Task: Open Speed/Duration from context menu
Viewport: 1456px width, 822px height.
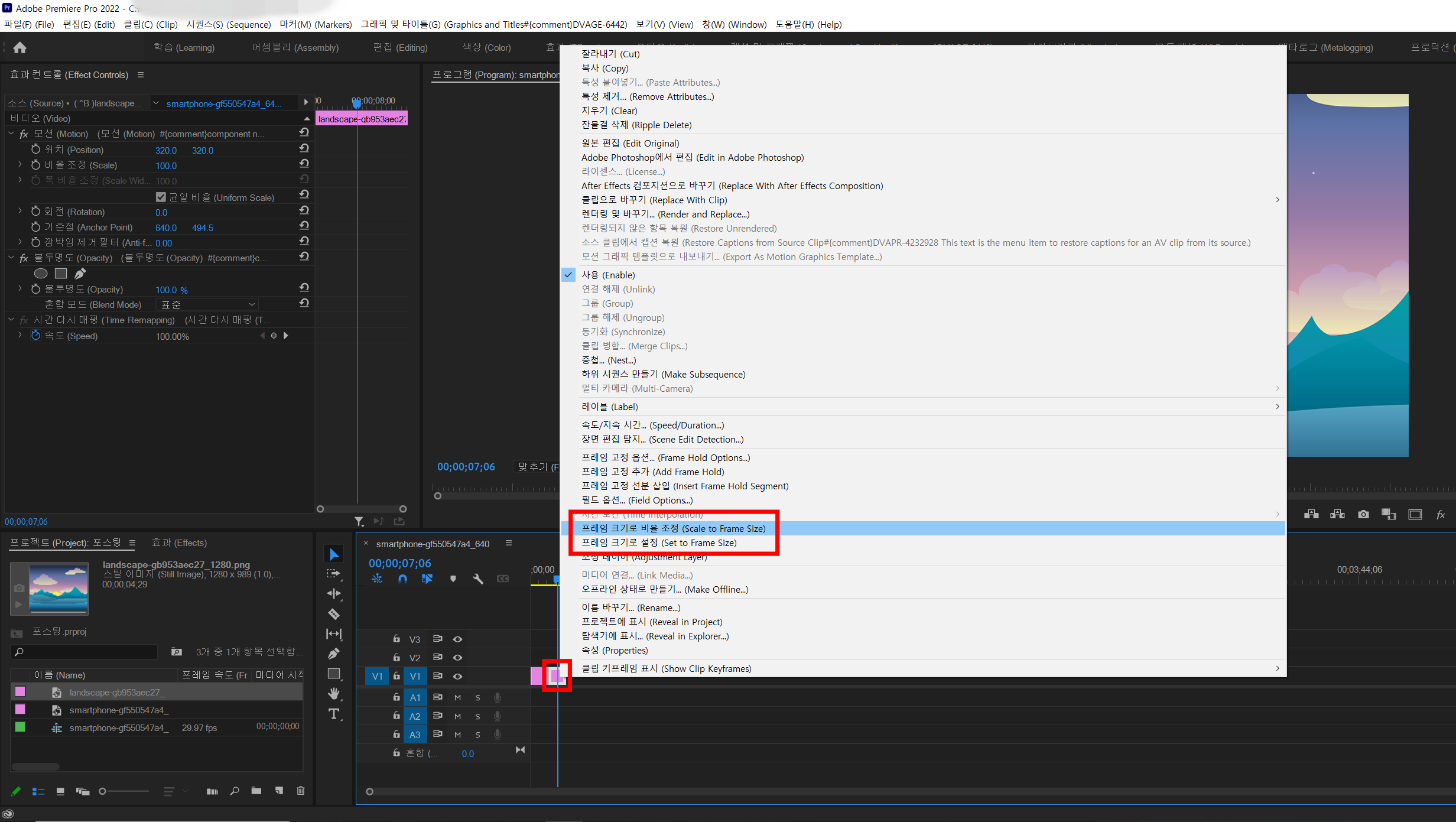Action: [x=923, y=425]
